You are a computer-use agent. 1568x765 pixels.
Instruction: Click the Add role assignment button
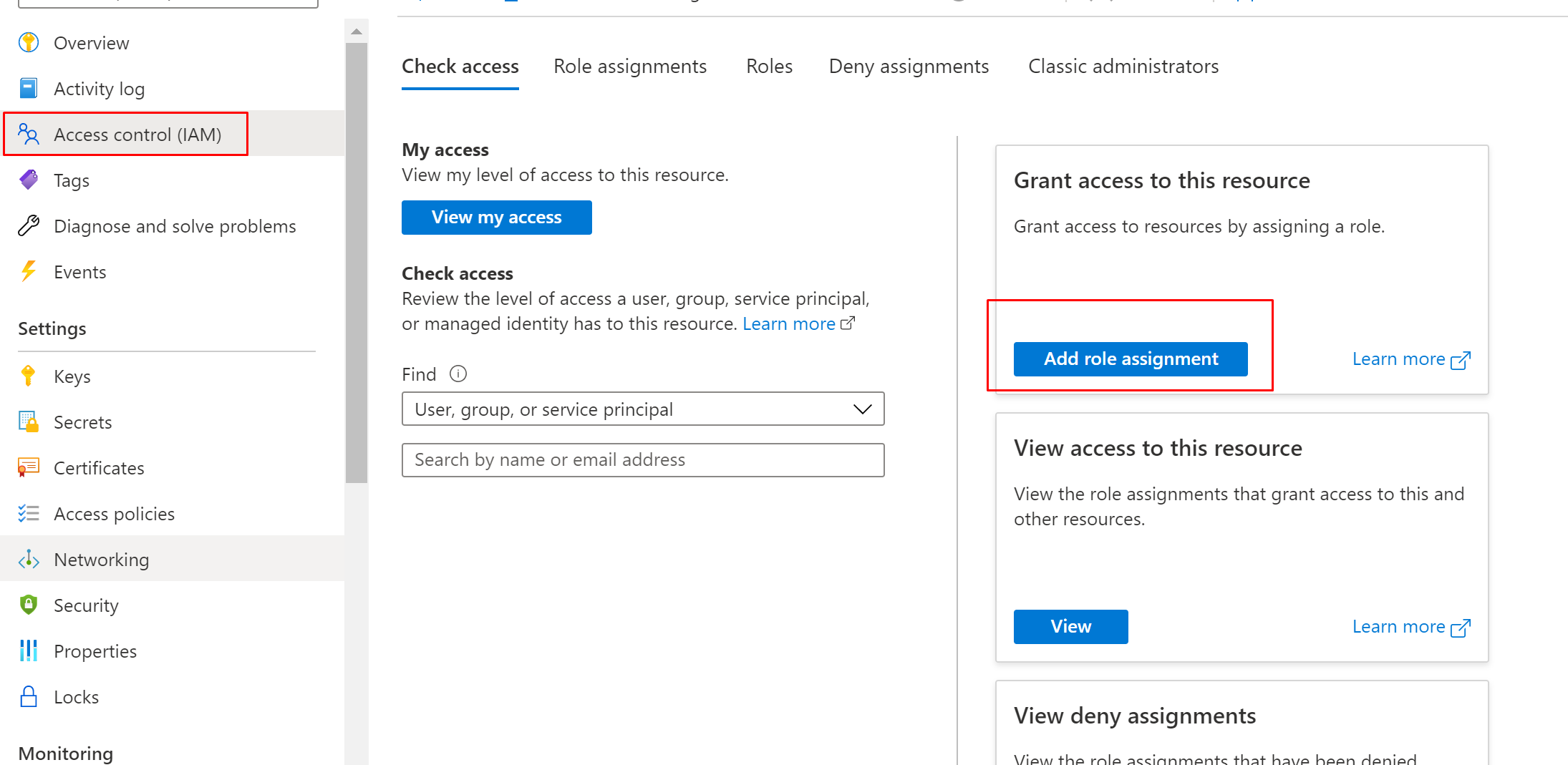click(x=1130, y=359)
